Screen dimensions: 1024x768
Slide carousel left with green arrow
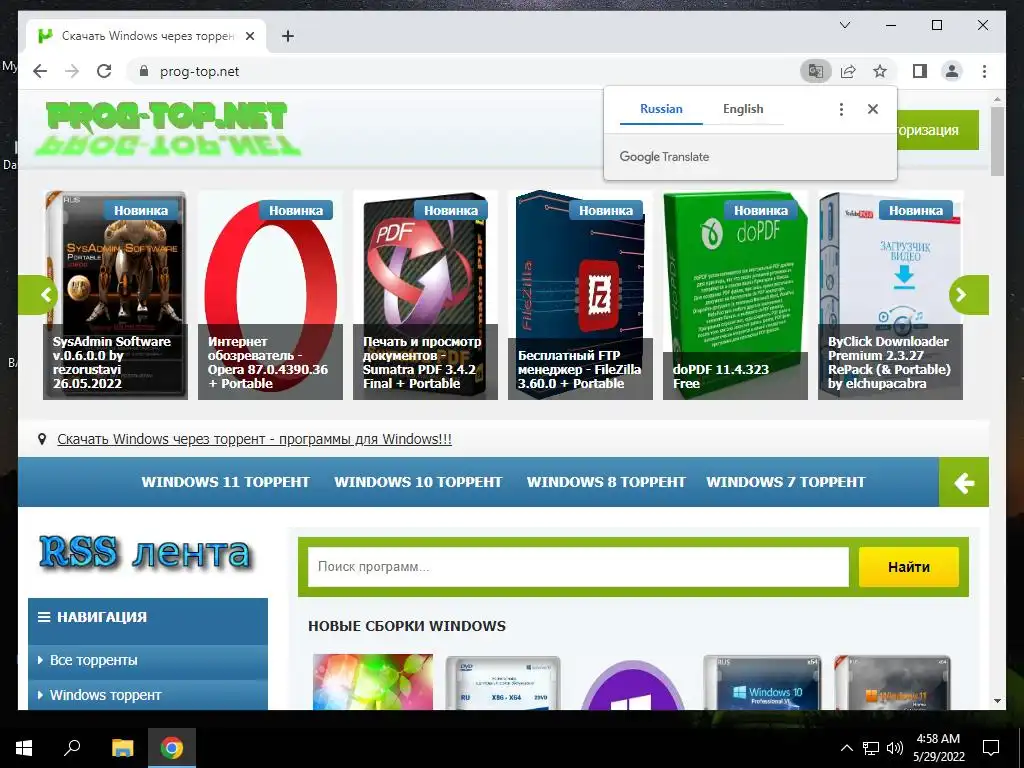point(39,295)
